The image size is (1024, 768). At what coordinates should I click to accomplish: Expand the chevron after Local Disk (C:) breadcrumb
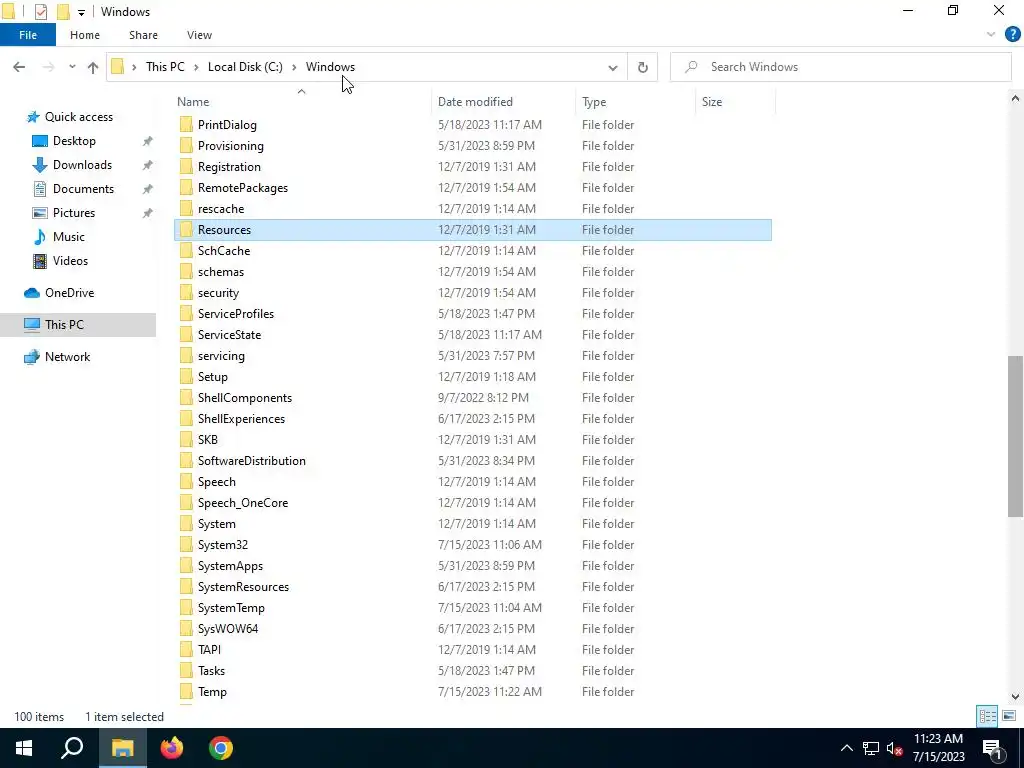pyautogui.click(x=295, y=67)
